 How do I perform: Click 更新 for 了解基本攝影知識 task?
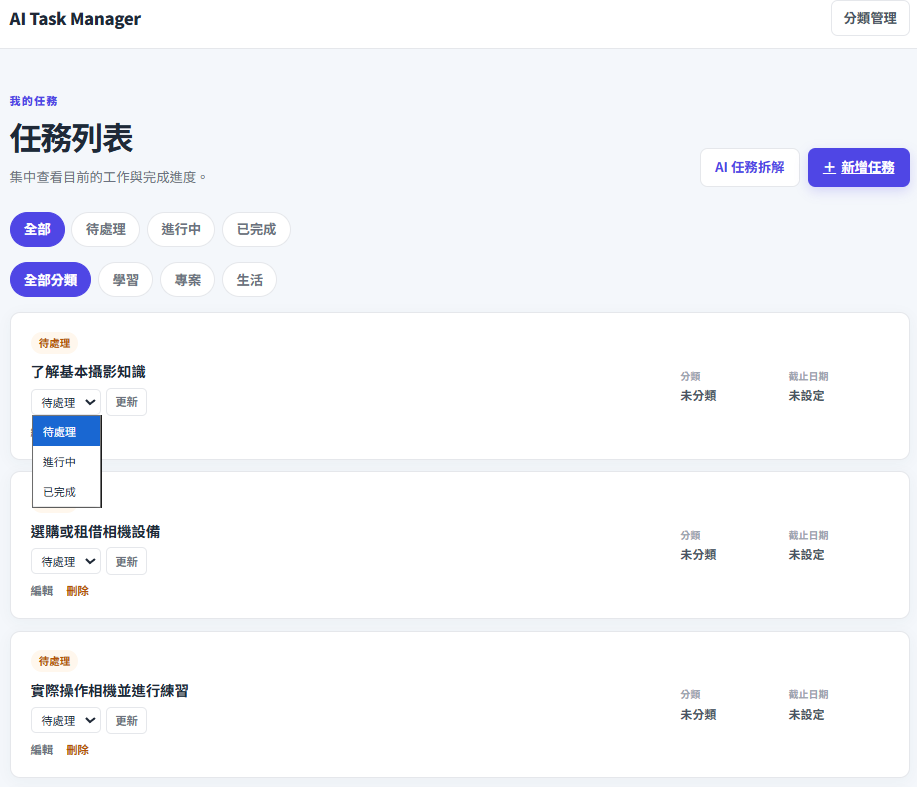pyautogui.click(x=126, y=402)
